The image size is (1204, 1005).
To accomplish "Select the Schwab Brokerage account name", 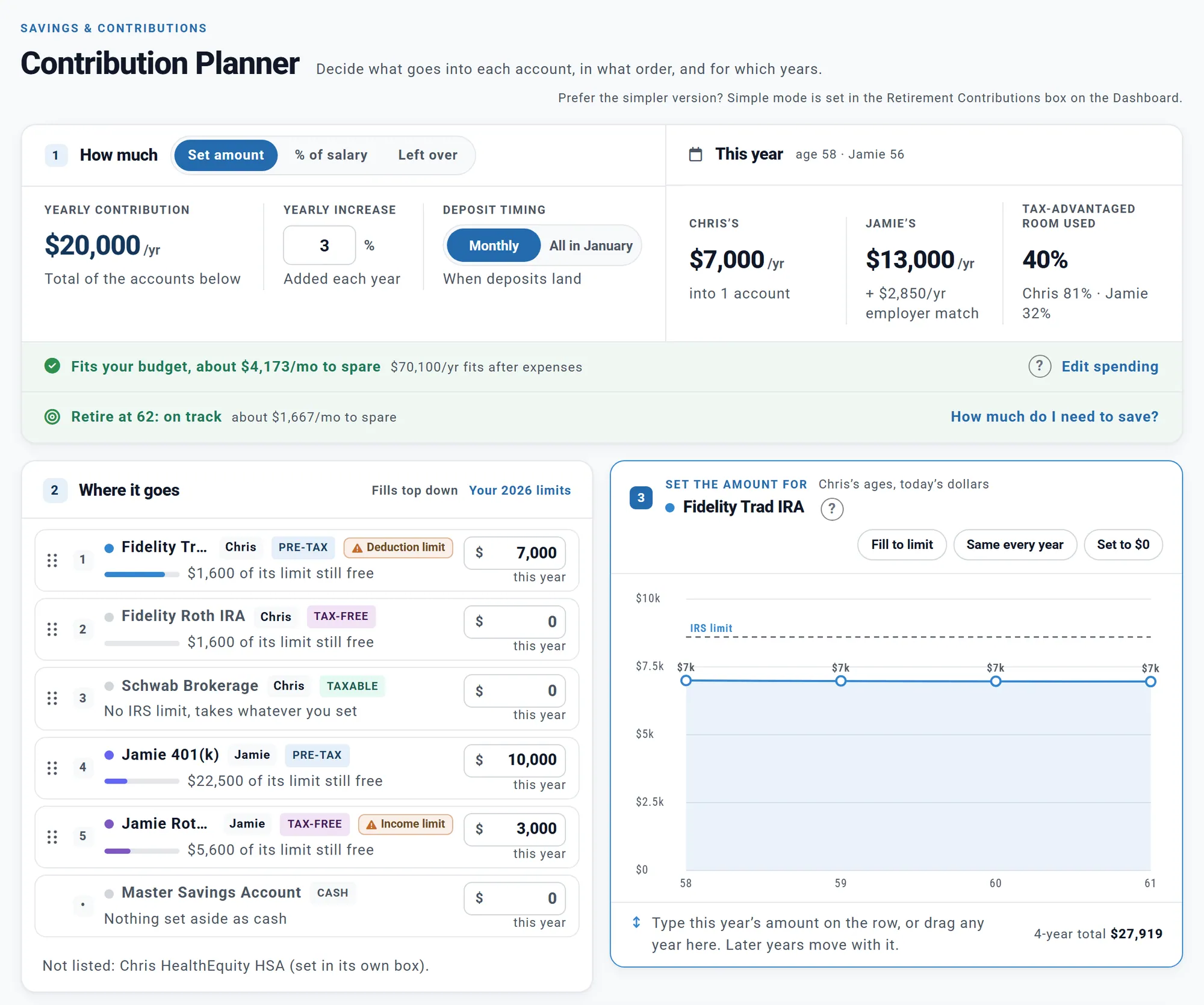I will click(190, 686).
